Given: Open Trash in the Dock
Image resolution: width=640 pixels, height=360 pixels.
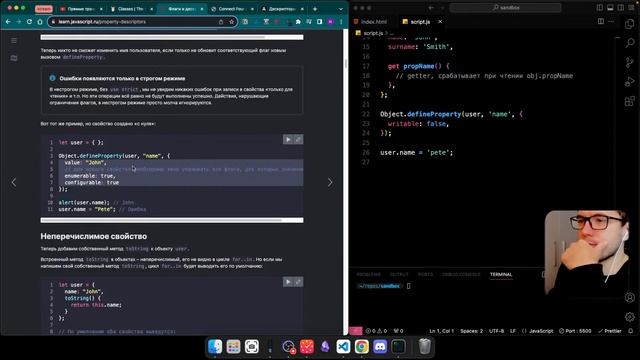Looking at the screenshot, I should click(425, 347).
